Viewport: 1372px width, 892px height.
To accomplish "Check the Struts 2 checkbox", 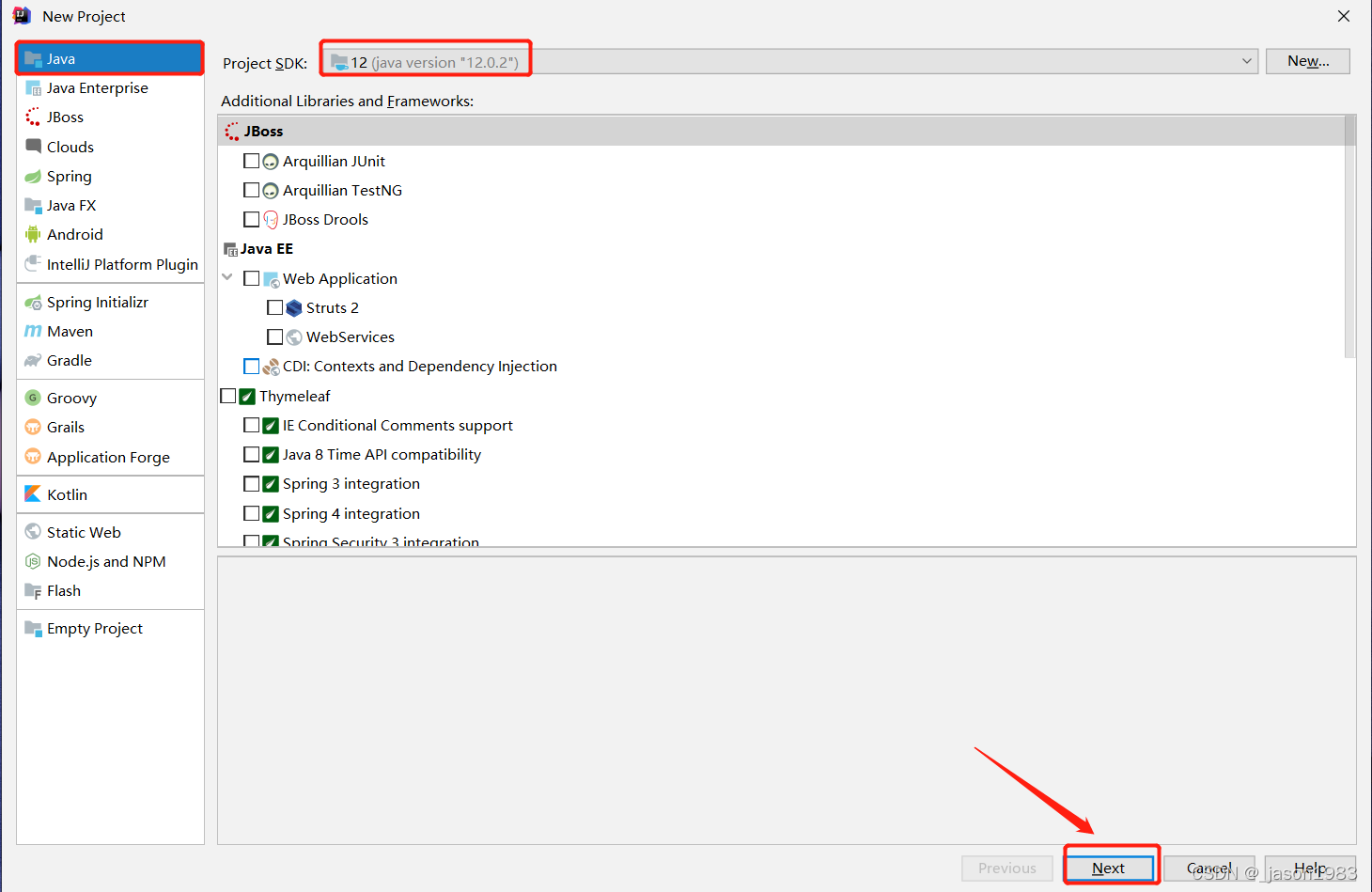I will click(274, 307).
